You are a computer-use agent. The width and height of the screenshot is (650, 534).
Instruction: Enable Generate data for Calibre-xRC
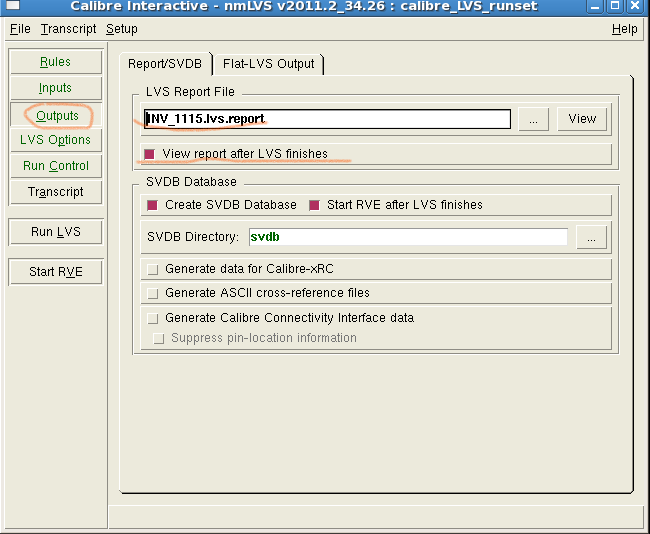tap(153, 269)
